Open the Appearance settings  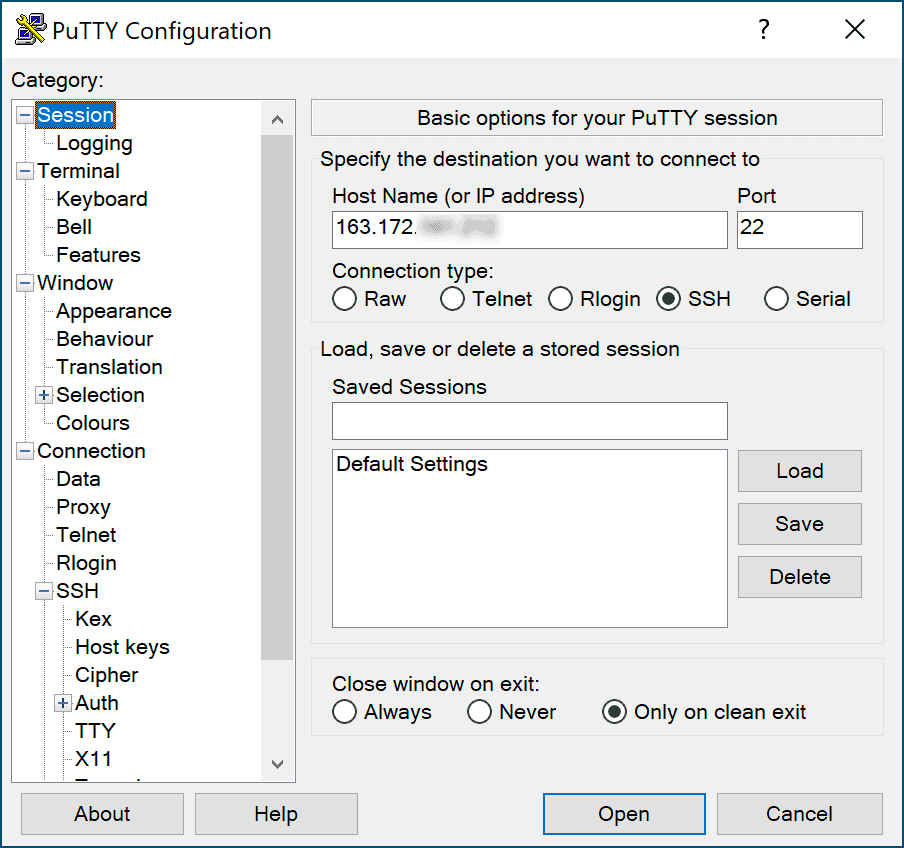(113, 311)
